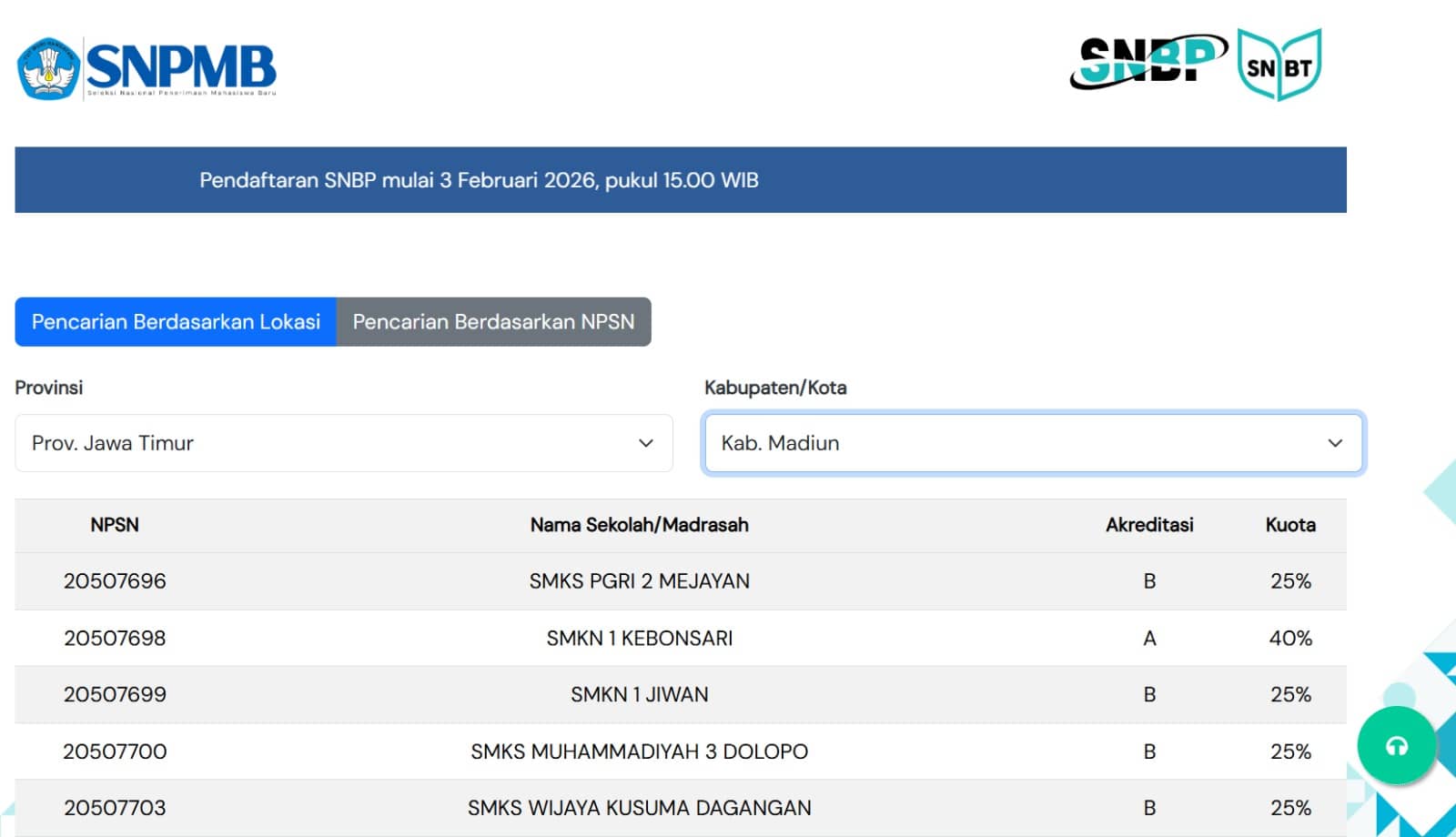The width and height of the screenshot is (1456, 837).
Task: Click the NPSN column header
Action: (x=115, y=525)
